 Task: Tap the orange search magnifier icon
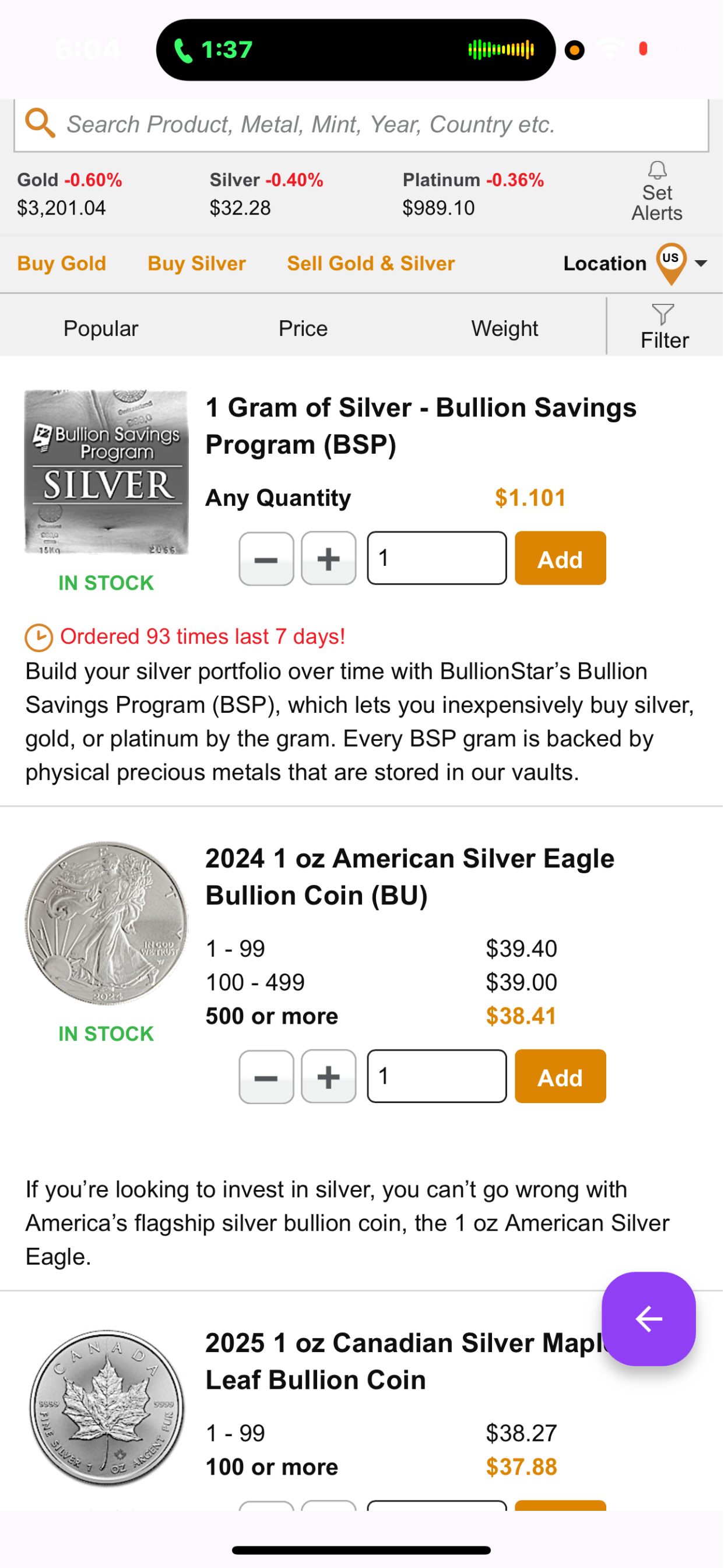click(40, 124)
